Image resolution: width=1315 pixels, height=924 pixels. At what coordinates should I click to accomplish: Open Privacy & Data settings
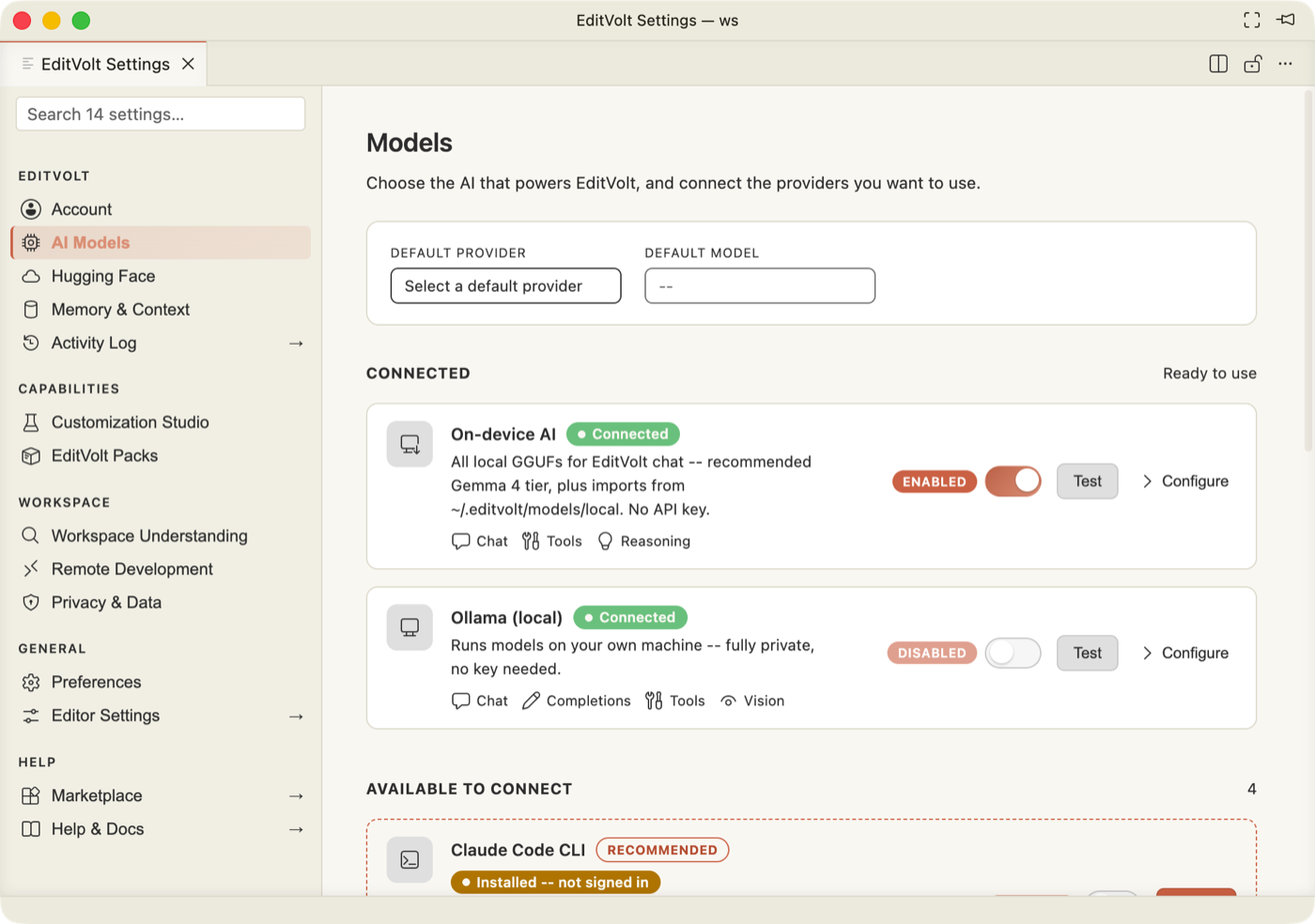(x=161, y=602)
